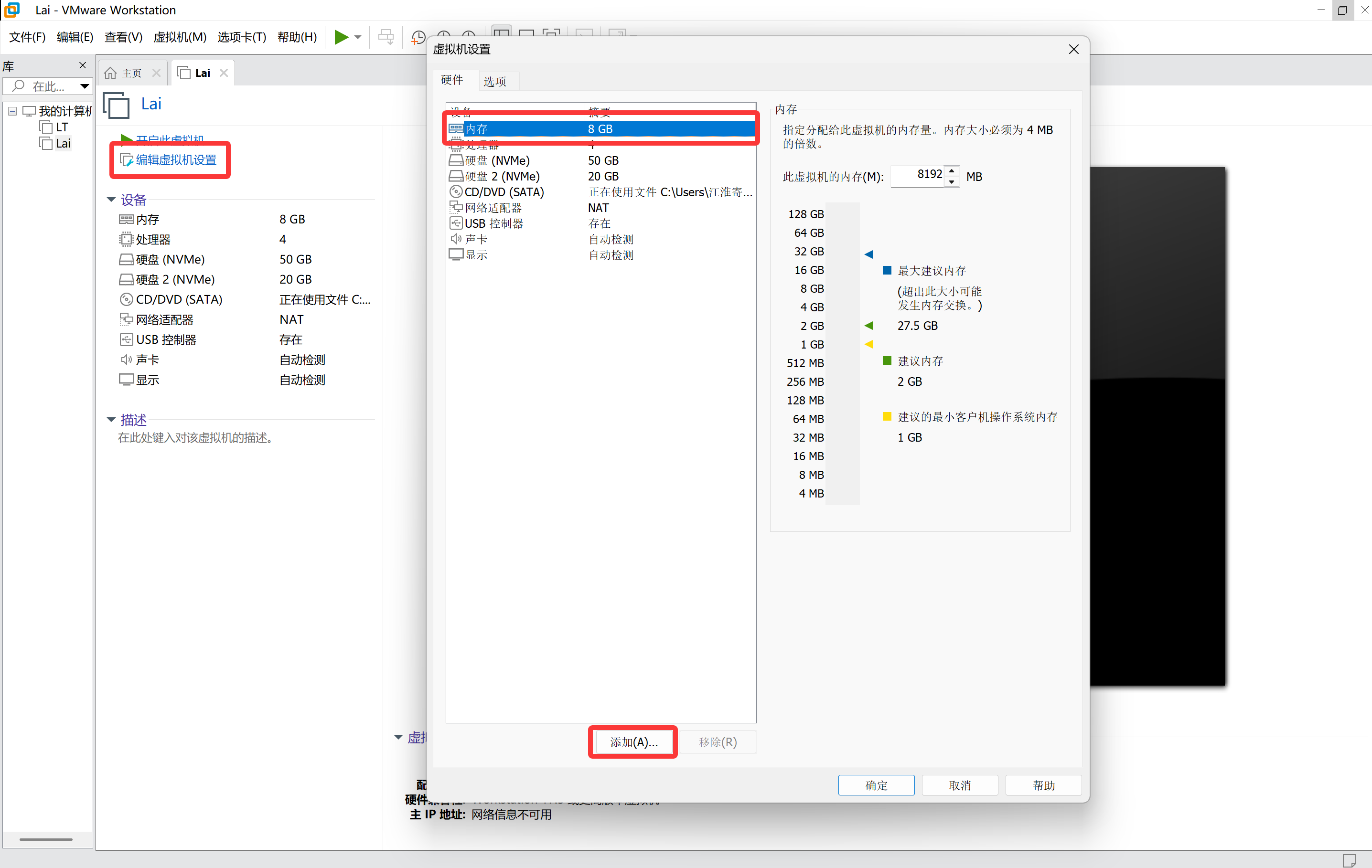The height and width of the screenshot is (868, 1372).
Task: Click the 我的计算机 computer icon in library tree
Action: click(29, 111)
